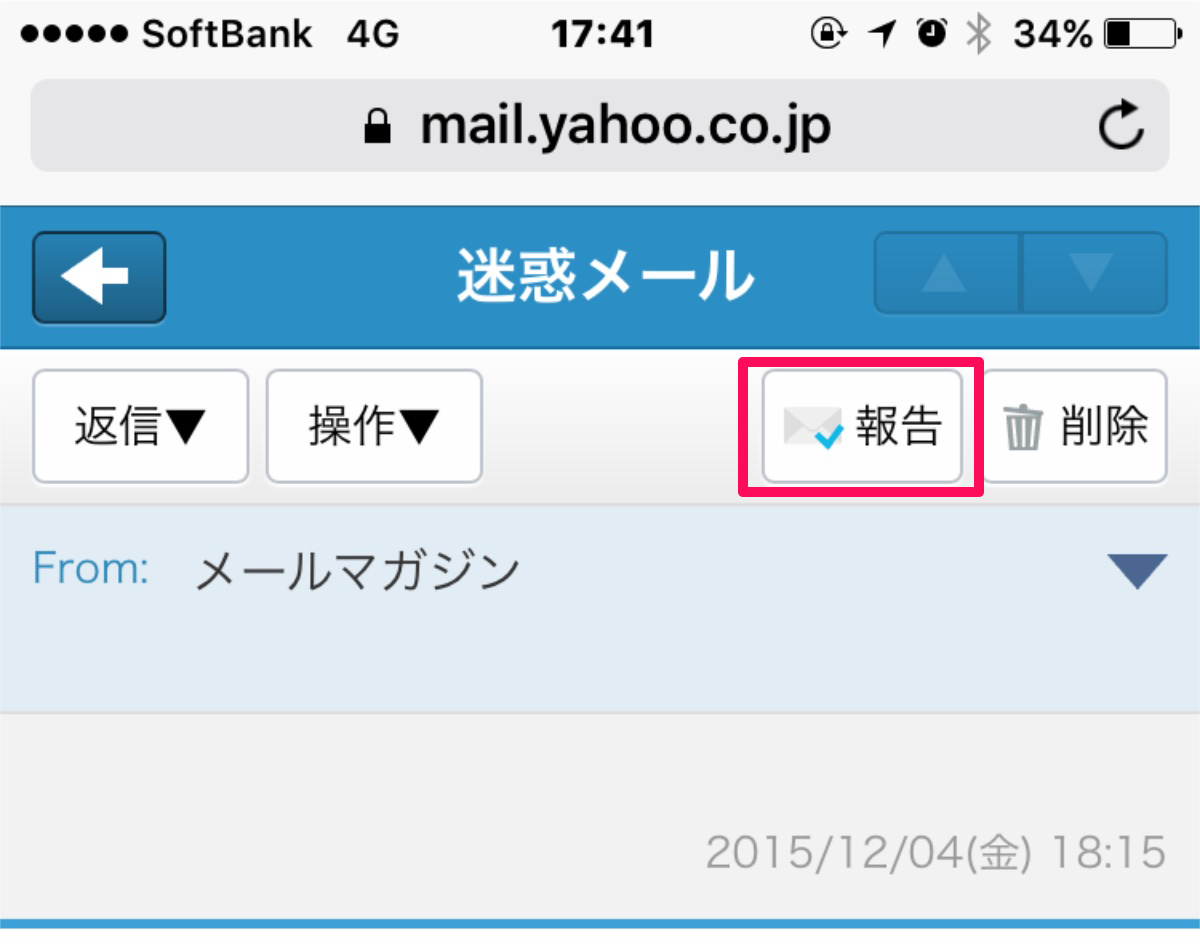Expand sender details with the blue triangle
This screenshot has height=947, width=1200.
[x=1137, y=571]
